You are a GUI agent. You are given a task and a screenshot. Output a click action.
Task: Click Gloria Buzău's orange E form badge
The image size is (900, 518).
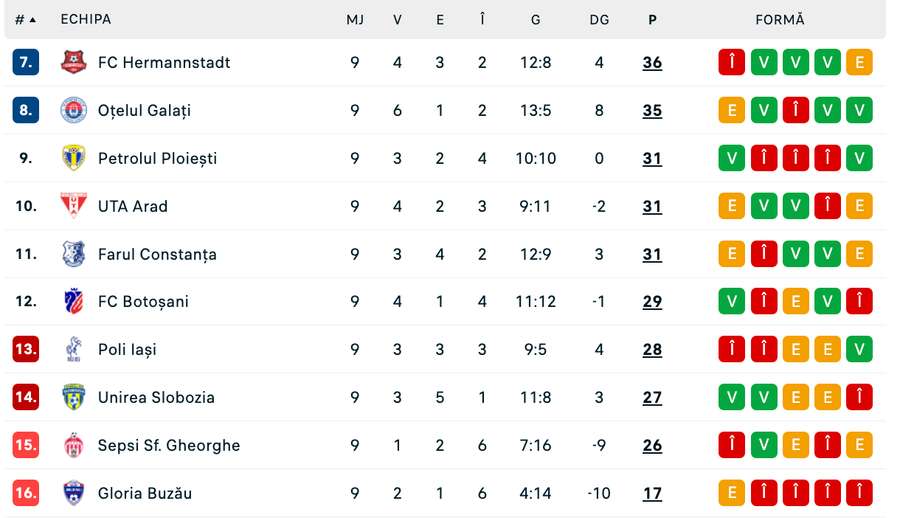click(731, 493)
